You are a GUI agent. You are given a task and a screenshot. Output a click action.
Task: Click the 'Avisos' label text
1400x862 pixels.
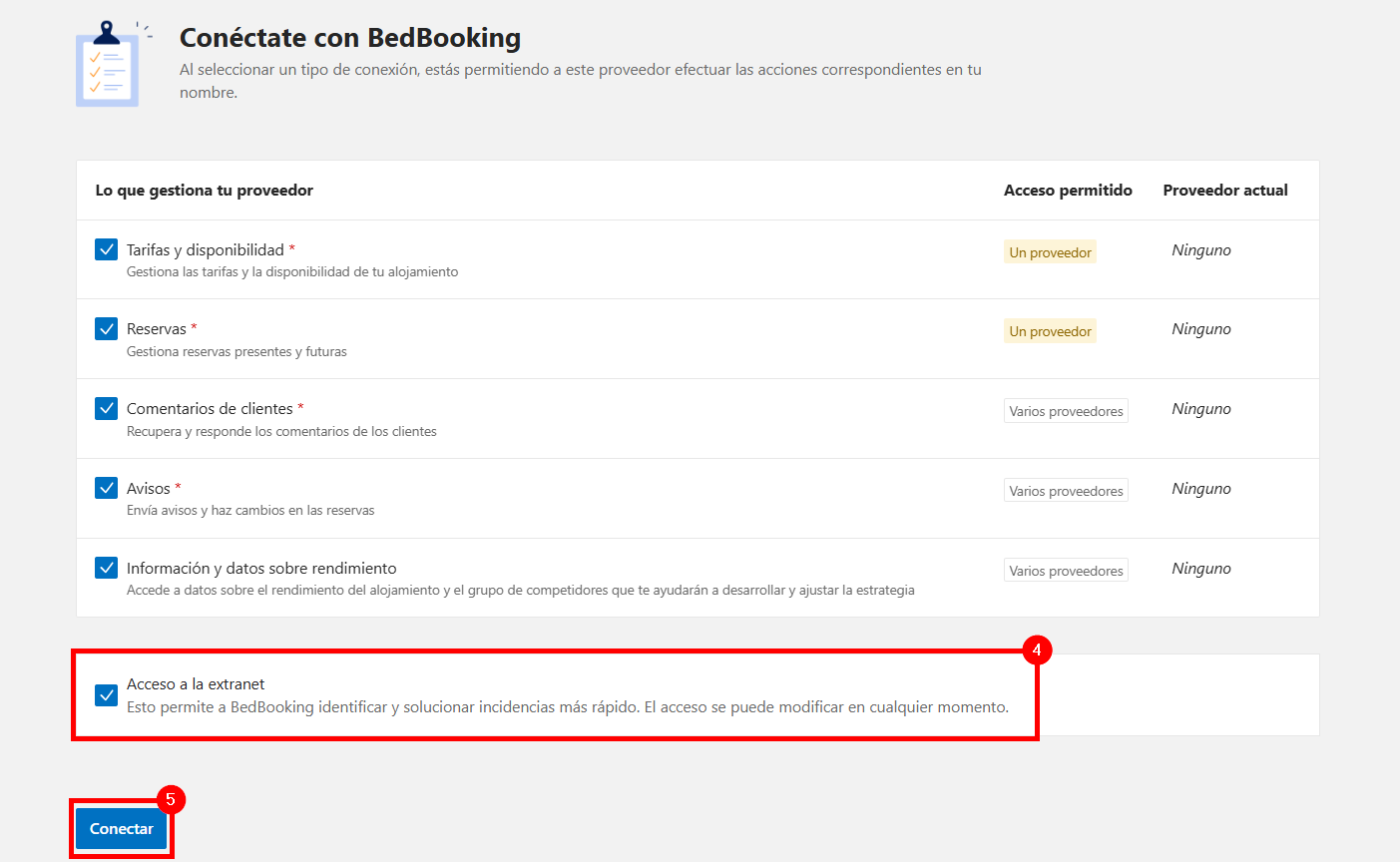click(149, 488)
